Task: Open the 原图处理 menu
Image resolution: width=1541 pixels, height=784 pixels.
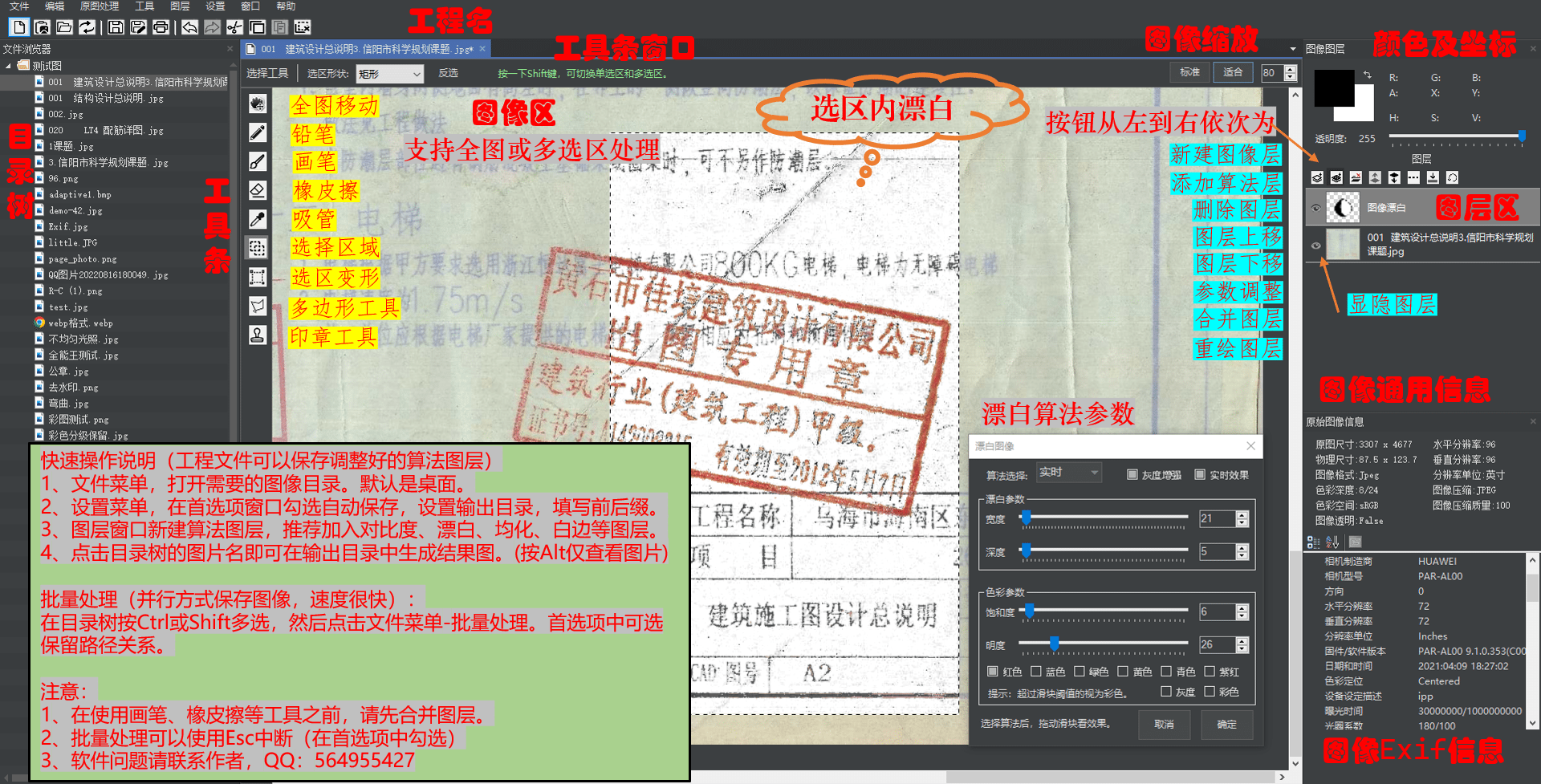Action: point(100,6)
